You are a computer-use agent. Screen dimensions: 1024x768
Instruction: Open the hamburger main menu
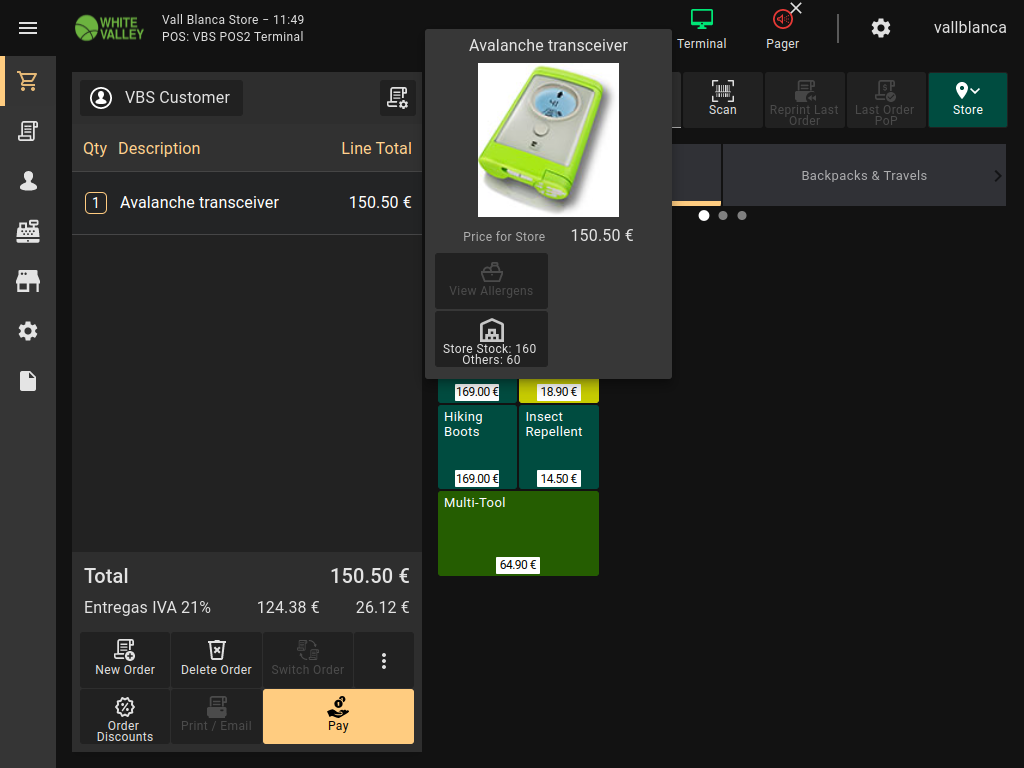point(28,28)
